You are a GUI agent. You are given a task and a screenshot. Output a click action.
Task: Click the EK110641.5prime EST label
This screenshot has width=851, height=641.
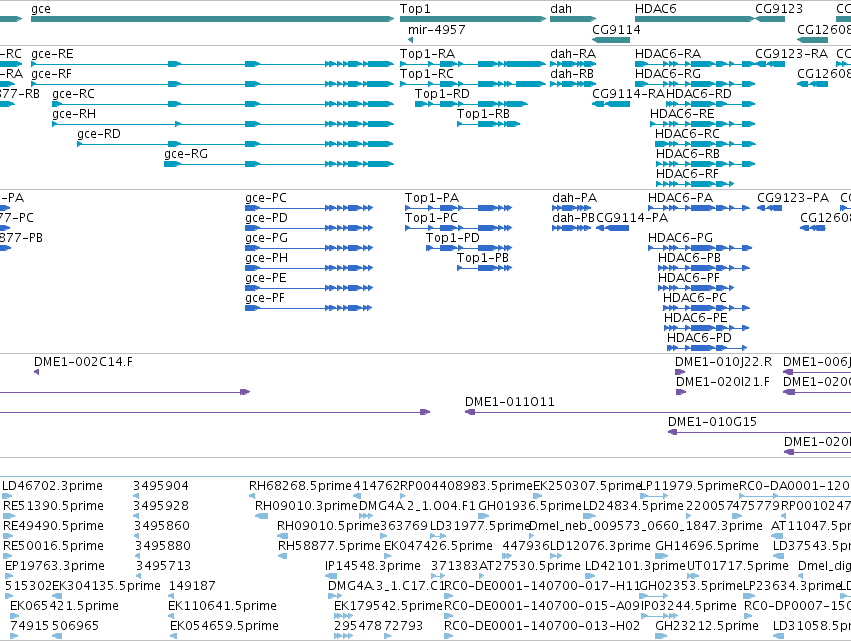(223, 606)
